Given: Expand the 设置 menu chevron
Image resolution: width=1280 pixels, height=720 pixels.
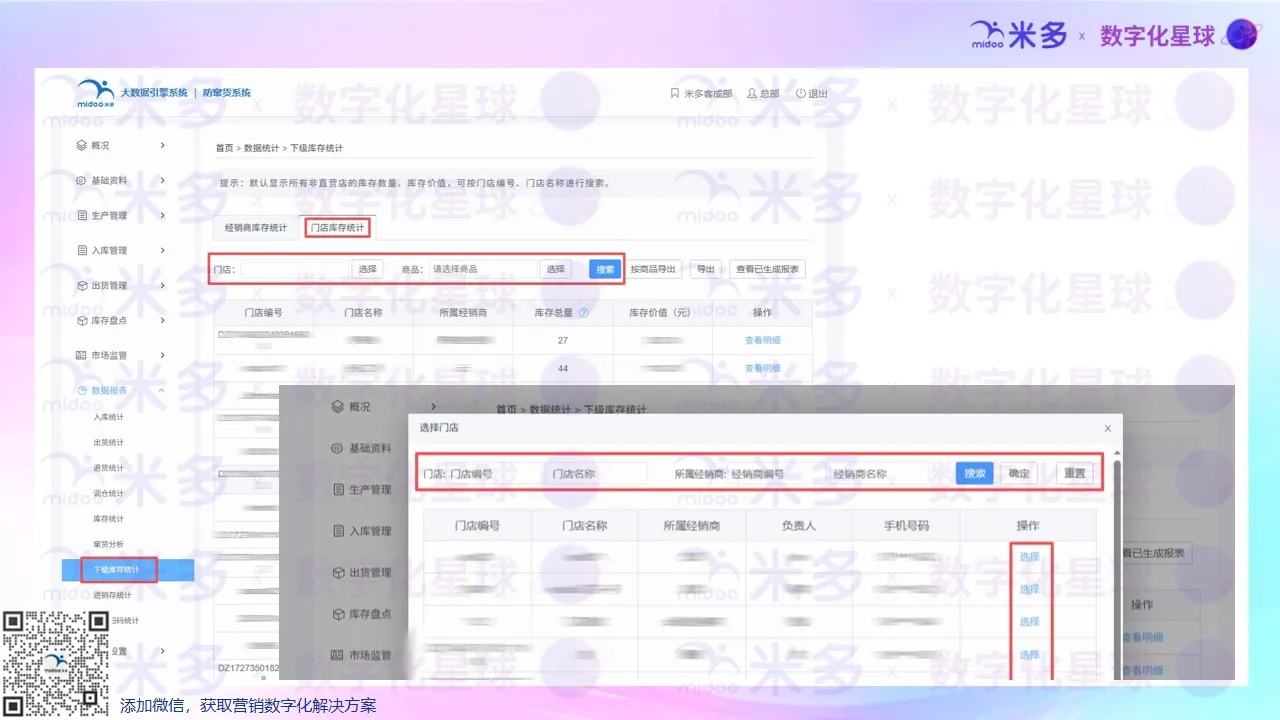Looking at the screenshot, I should pyautogui.click(x=161, y=650).
